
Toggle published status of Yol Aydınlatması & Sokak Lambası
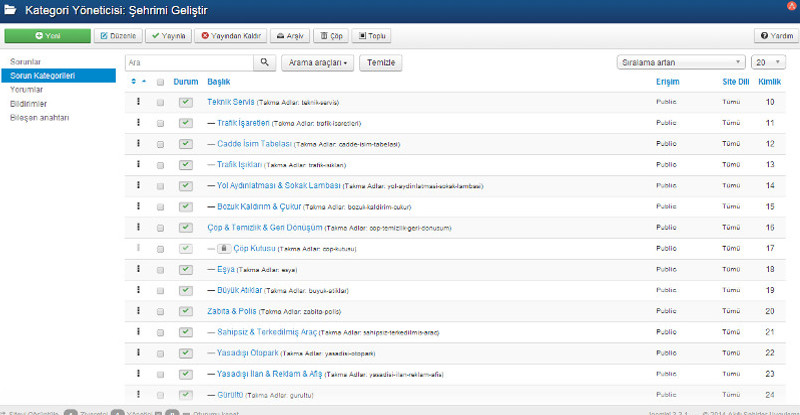coord(186,186)
